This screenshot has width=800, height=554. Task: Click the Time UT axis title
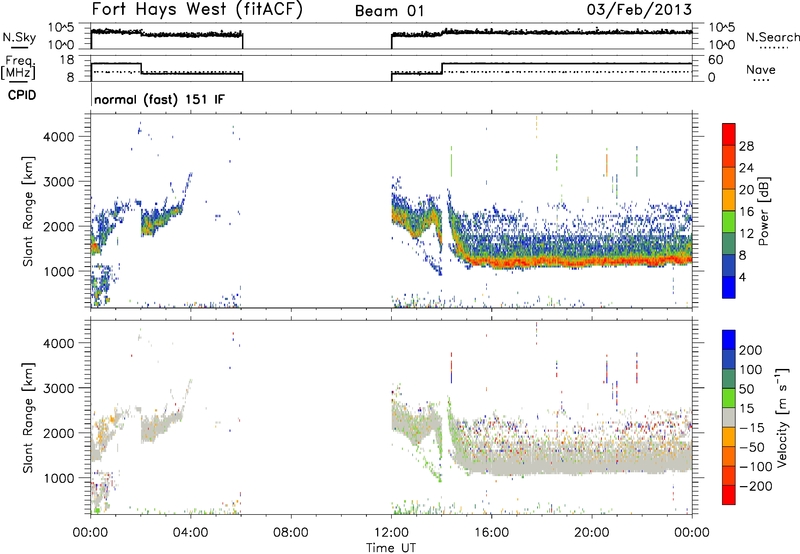[x=391, y=548]
